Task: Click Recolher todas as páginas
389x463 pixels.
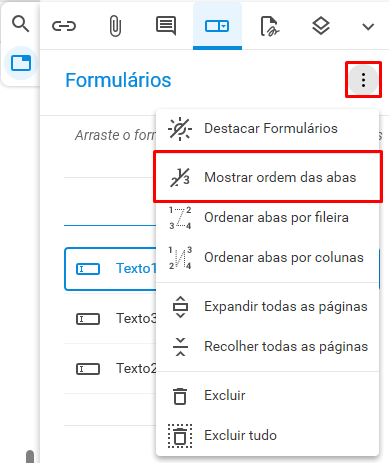Action: pyautogui.click(x=268, y=347)
